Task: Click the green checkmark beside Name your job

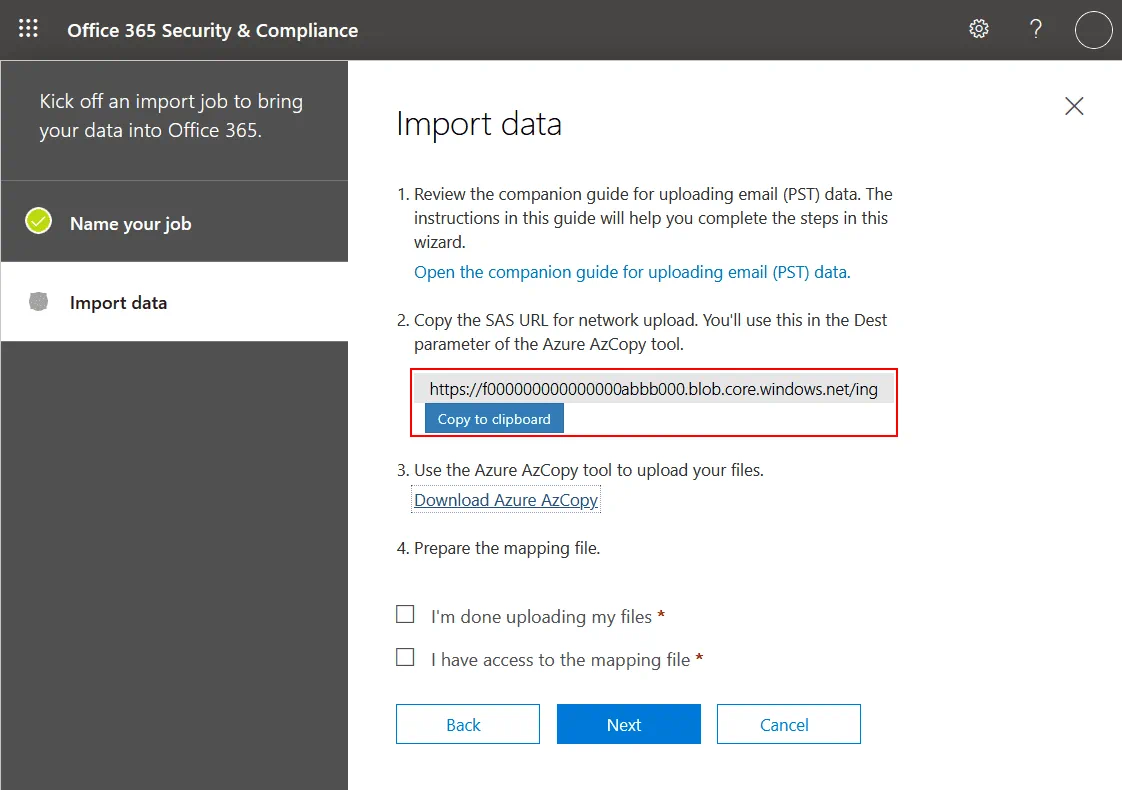Action: 39,222
